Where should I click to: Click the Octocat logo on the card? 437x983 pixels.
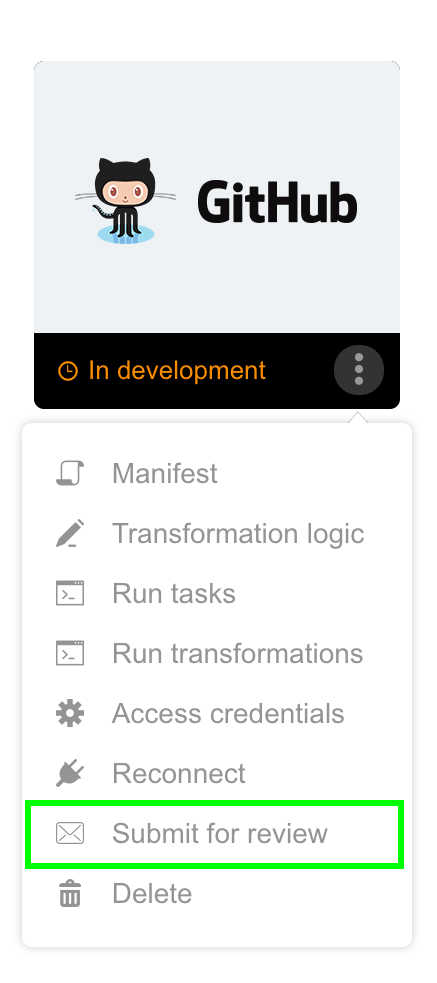coord(125,201)
